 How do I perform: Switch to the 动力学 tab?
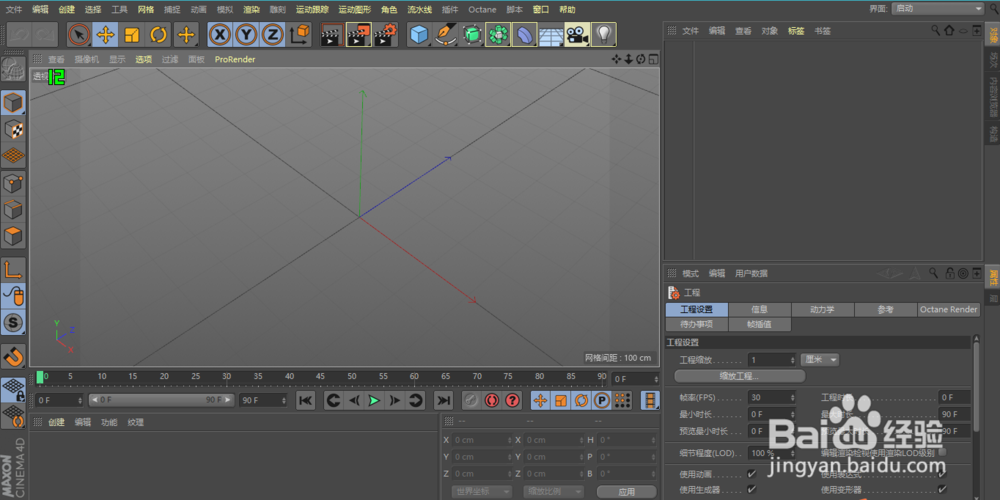click(x=822, y=309)
